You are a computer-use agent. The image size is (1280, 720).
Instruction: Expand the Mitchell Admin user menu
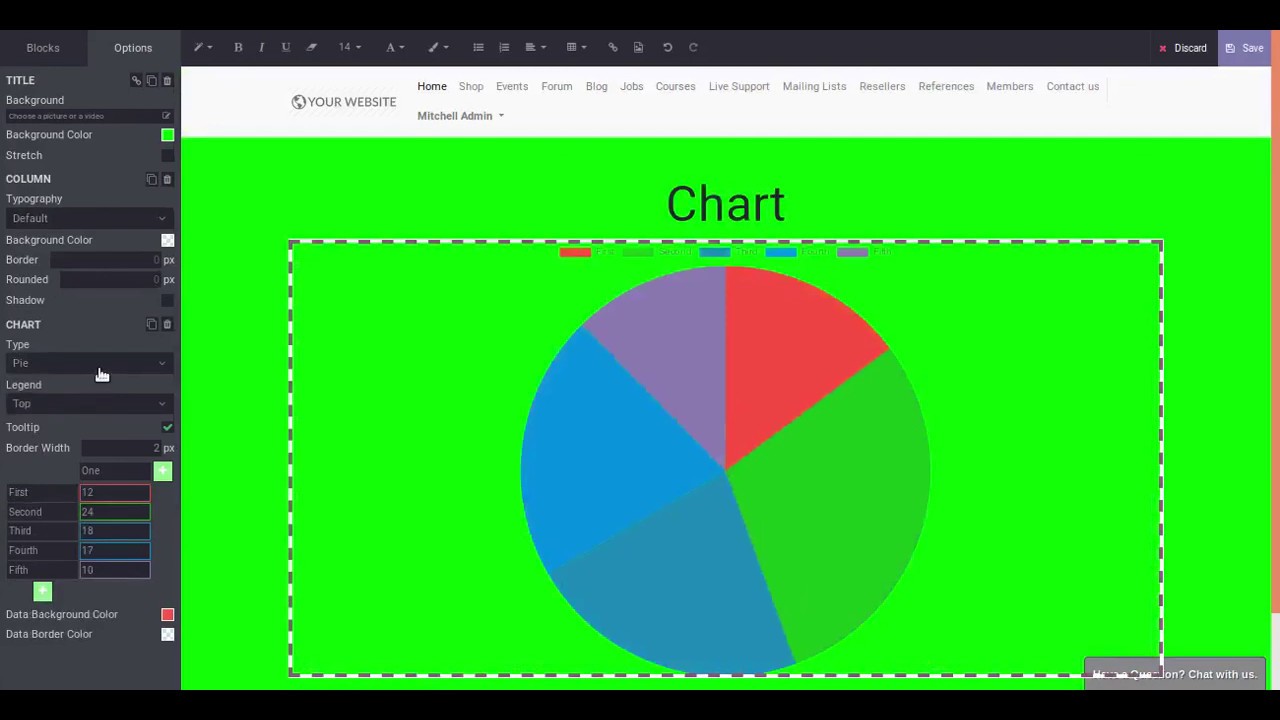(x=460, y=116)
